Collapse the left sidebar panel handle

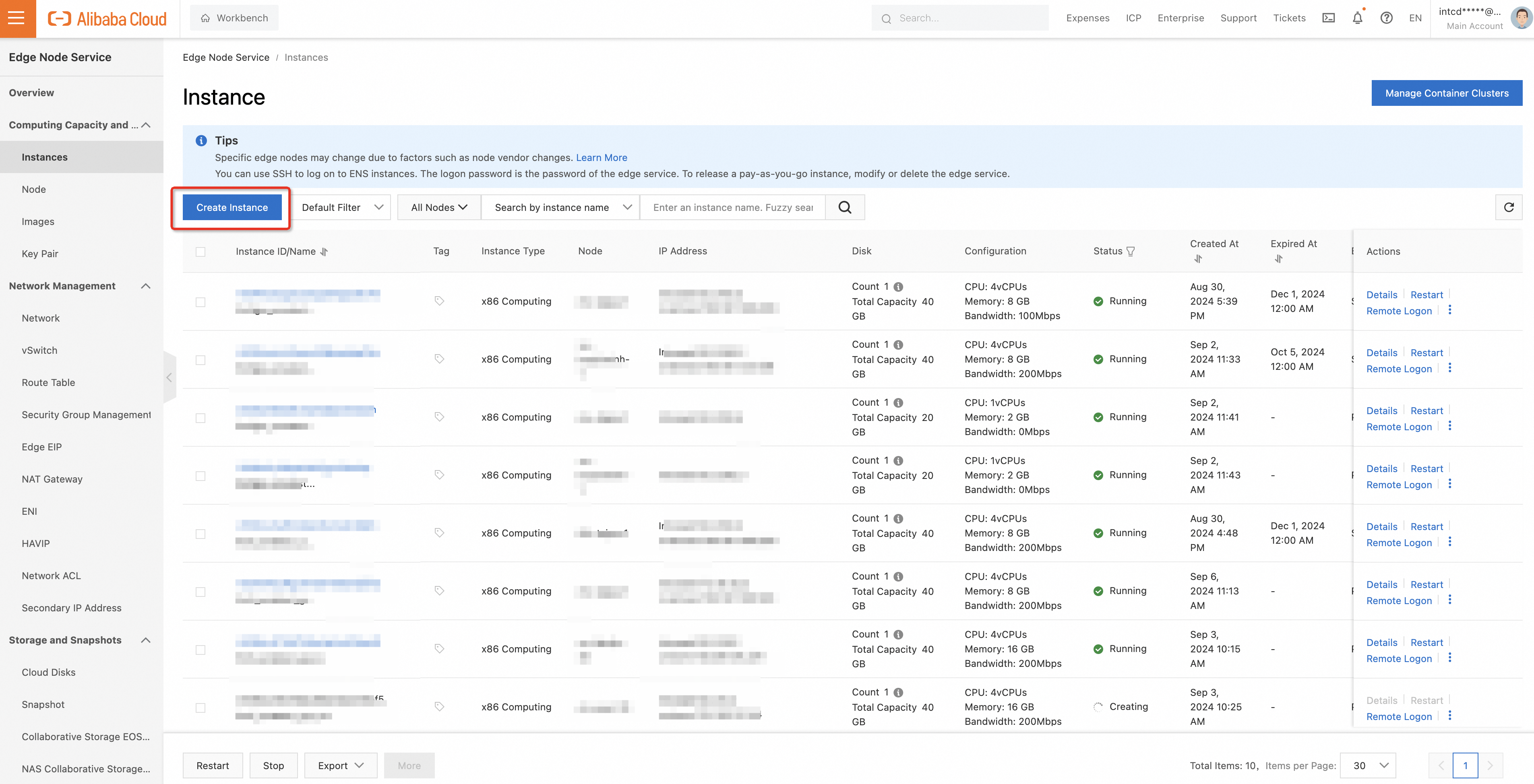[170, 378]
